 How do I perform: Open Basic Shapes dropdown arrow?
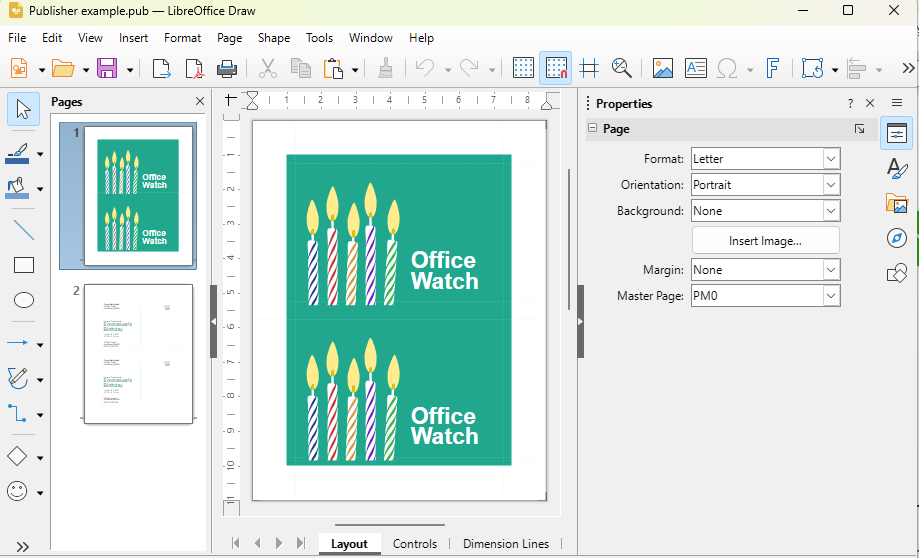click(40, 458)
